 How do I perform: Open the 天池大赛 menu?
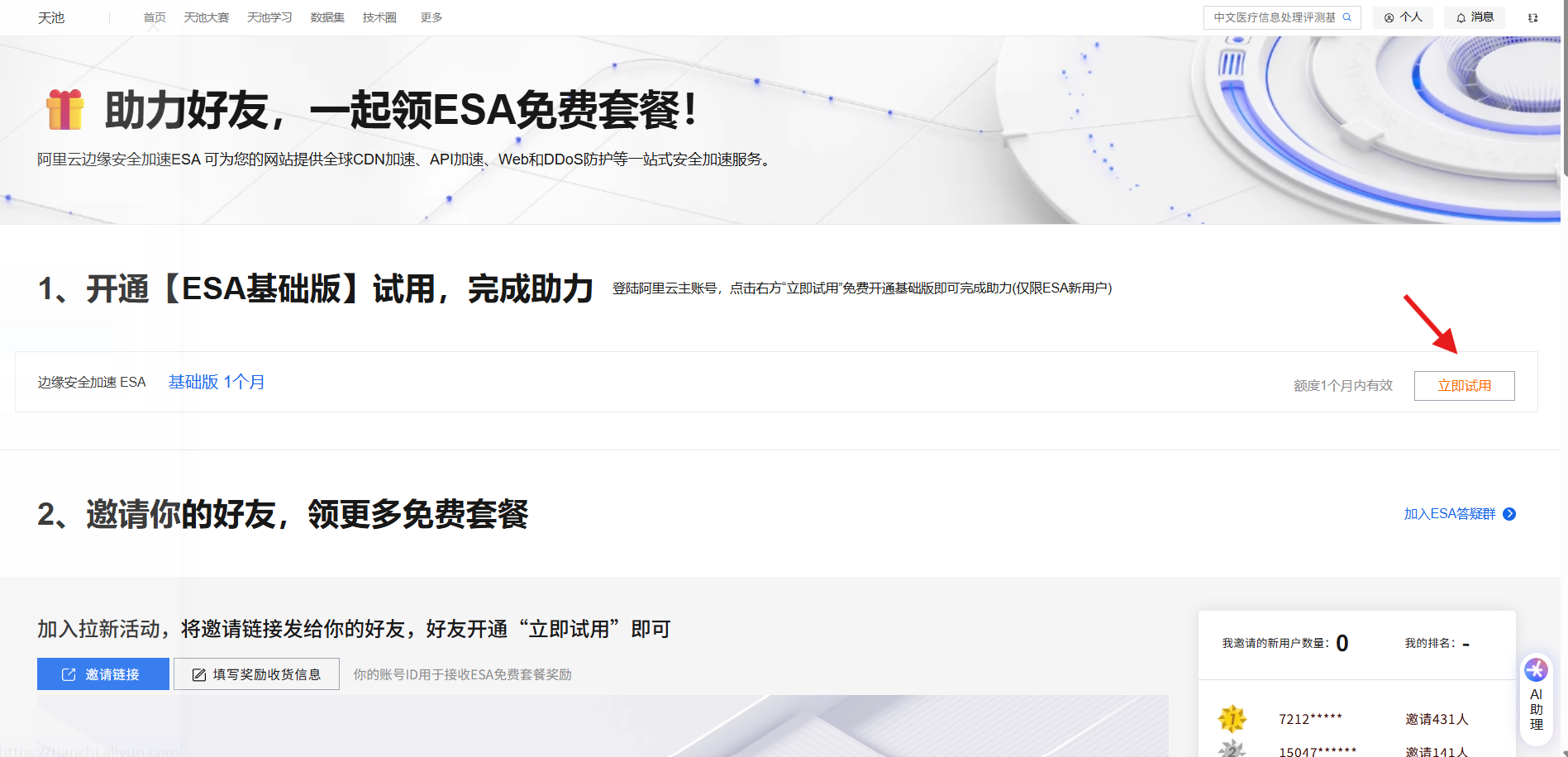(207, 17)
